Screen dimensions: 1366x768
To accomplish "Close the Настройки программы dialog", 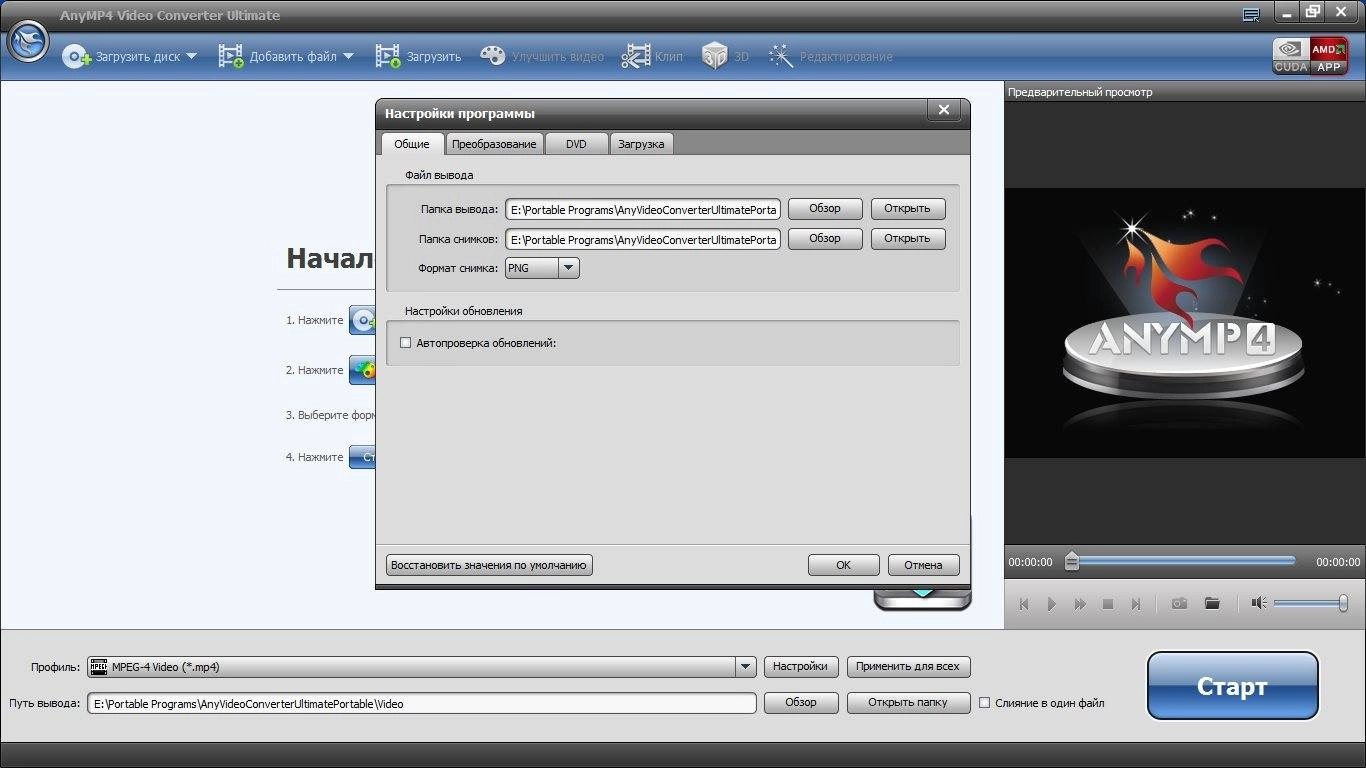I will (x=944, y=111).
